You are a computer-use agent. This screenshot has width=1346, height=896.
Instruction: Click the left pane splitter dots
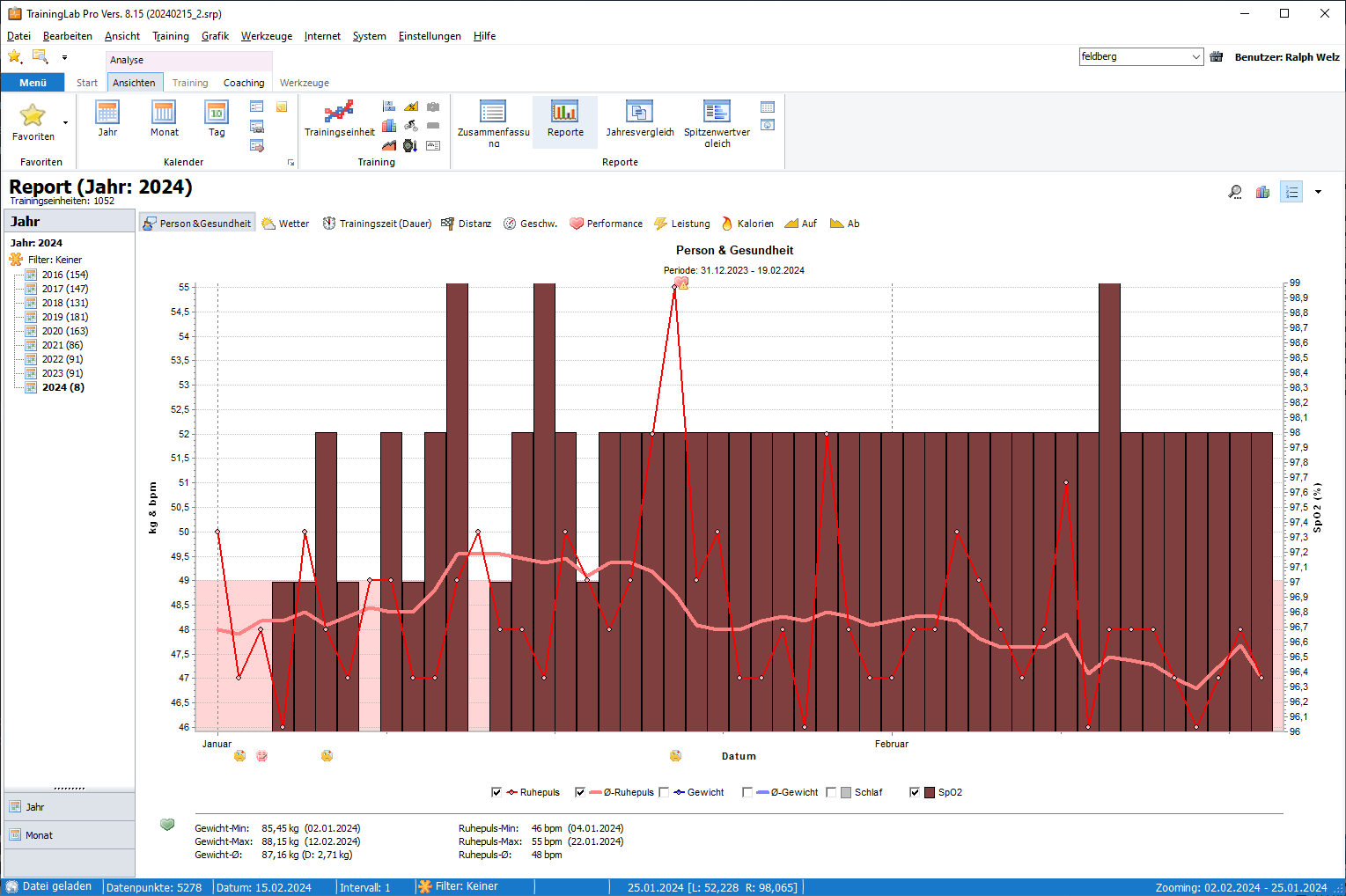[x=70, y=789]
